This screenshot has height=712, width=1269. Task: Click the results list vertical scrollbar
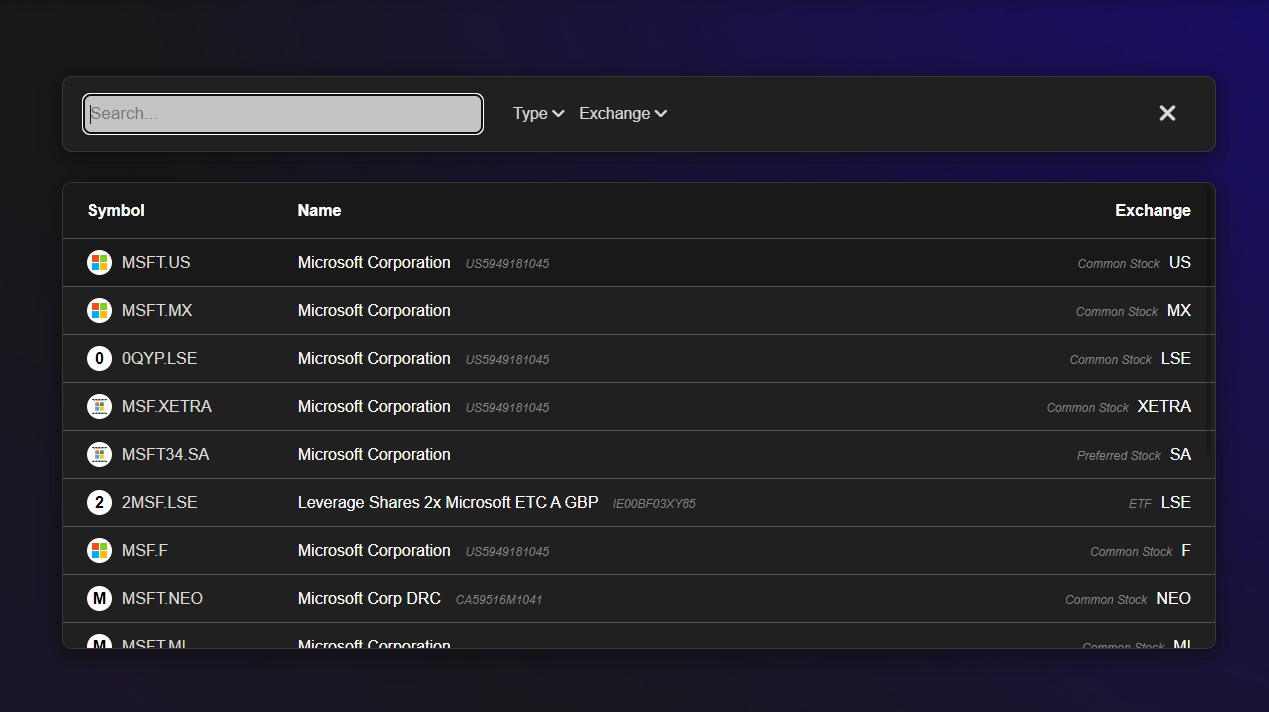1210,320
